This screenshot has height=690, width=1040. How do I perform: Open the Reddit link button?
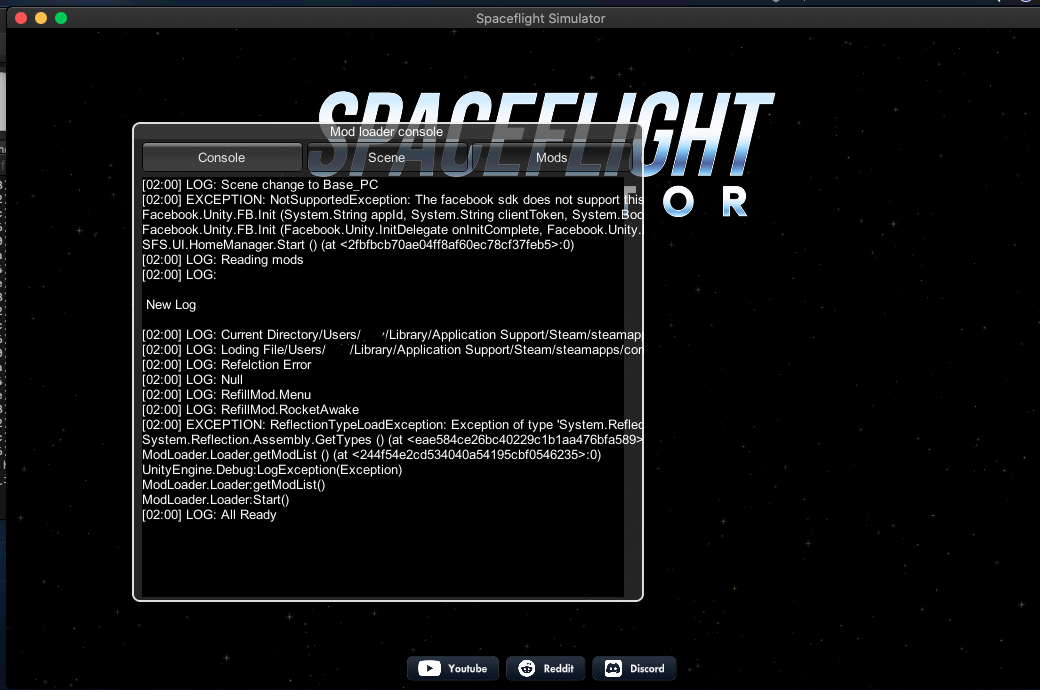[x=546, y=668]
